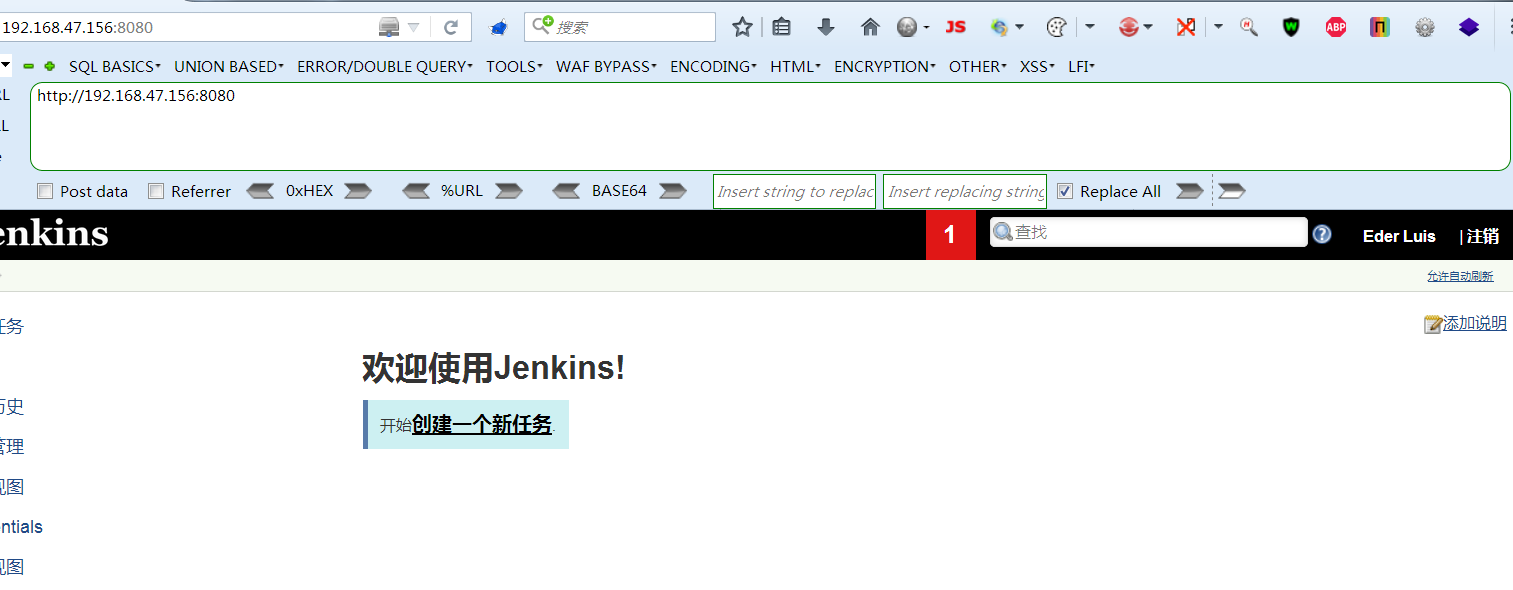Click the BASE64 encode label
1513x590 pixels.
point(619,191)
